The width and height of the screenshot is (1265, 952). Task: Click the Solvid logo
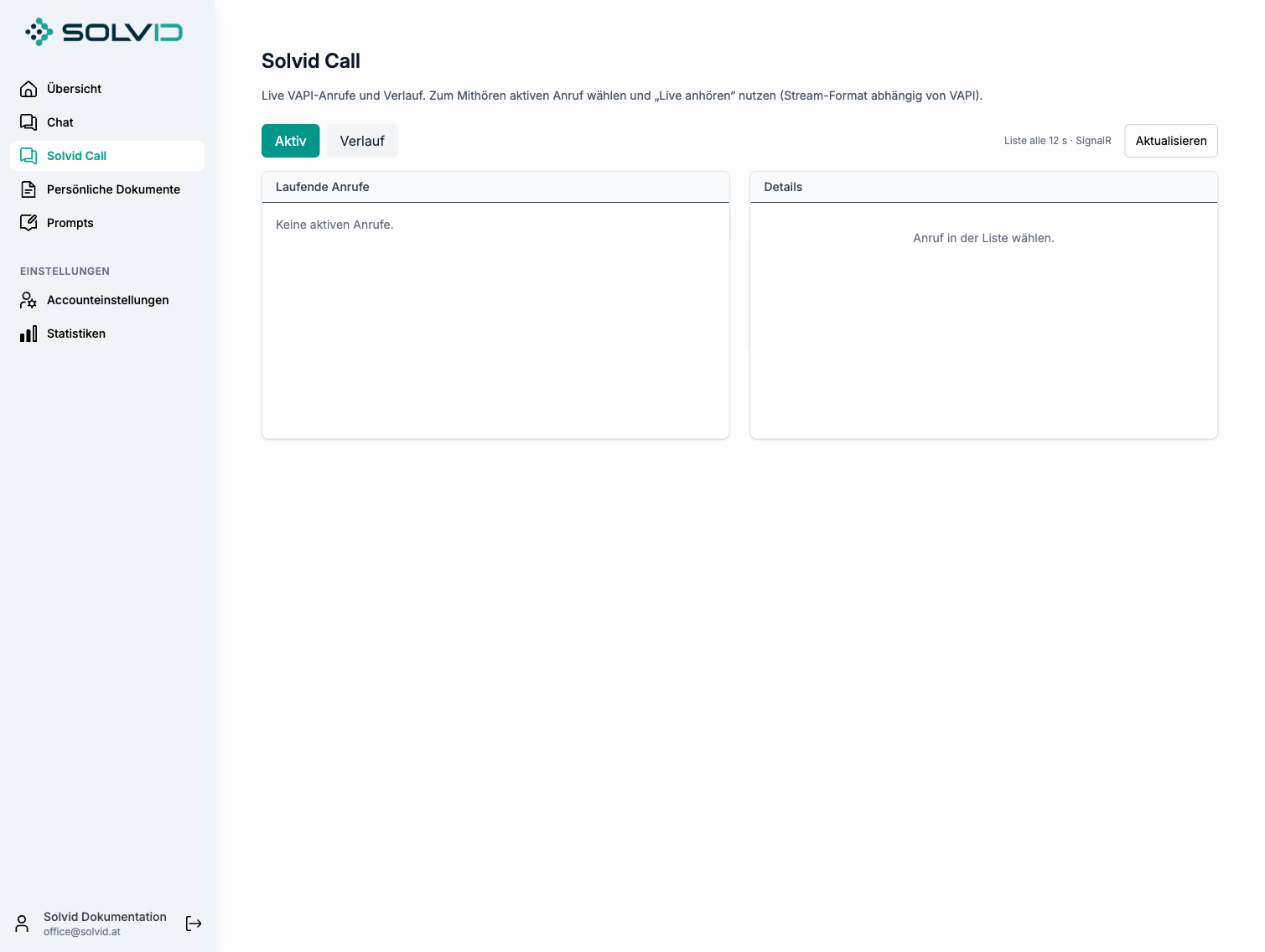click(104, 32)
